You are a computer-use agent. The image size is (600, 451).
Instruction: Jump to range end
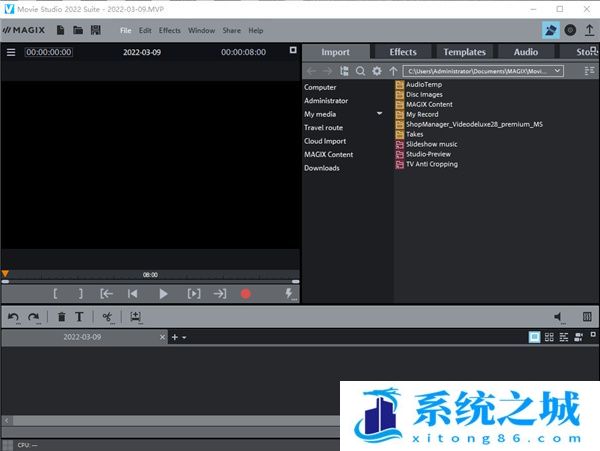pos(220,294)
